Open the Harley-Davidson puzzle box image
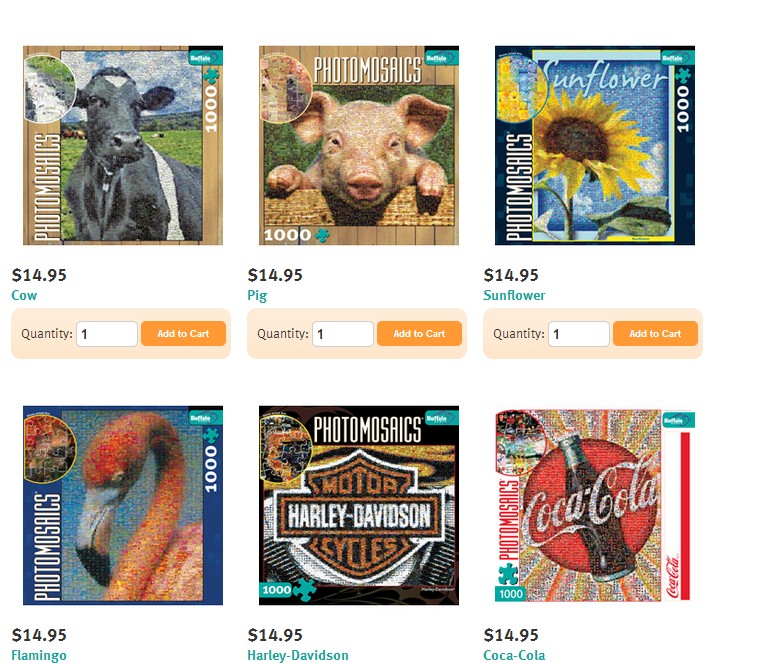The height and width of the screenshot is (663, 776). tap(359, 505)
